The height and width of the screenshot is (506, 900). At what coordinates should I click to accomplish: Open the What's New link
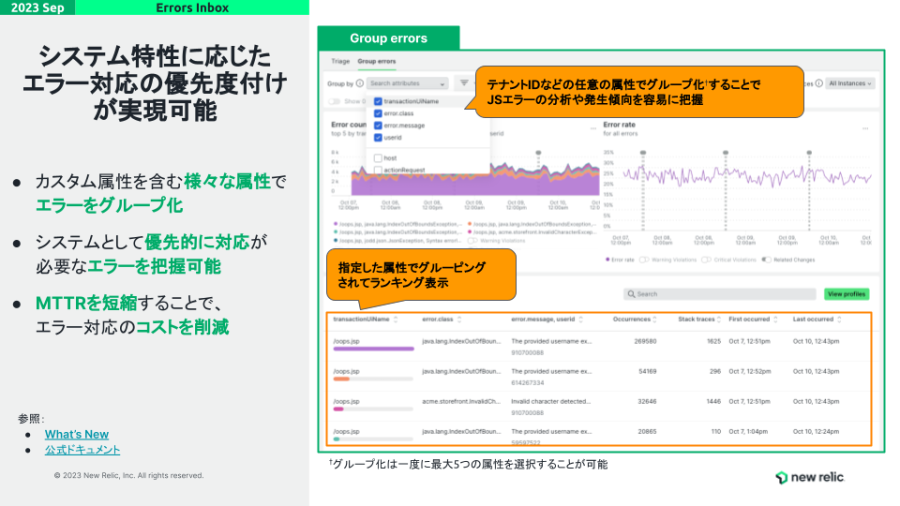click(76, 434)
